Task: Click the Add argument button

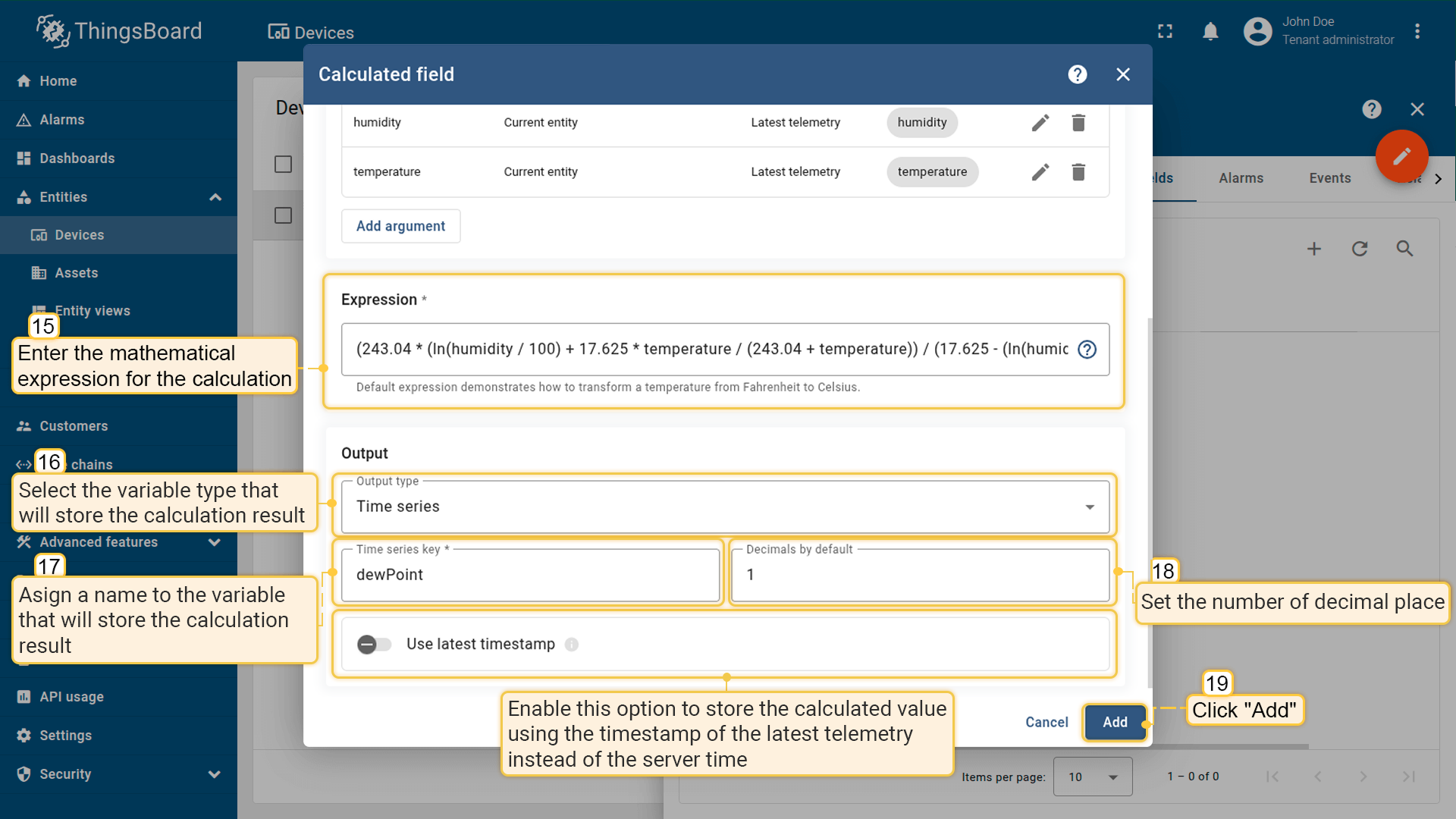Action: [x=400, y=226]
